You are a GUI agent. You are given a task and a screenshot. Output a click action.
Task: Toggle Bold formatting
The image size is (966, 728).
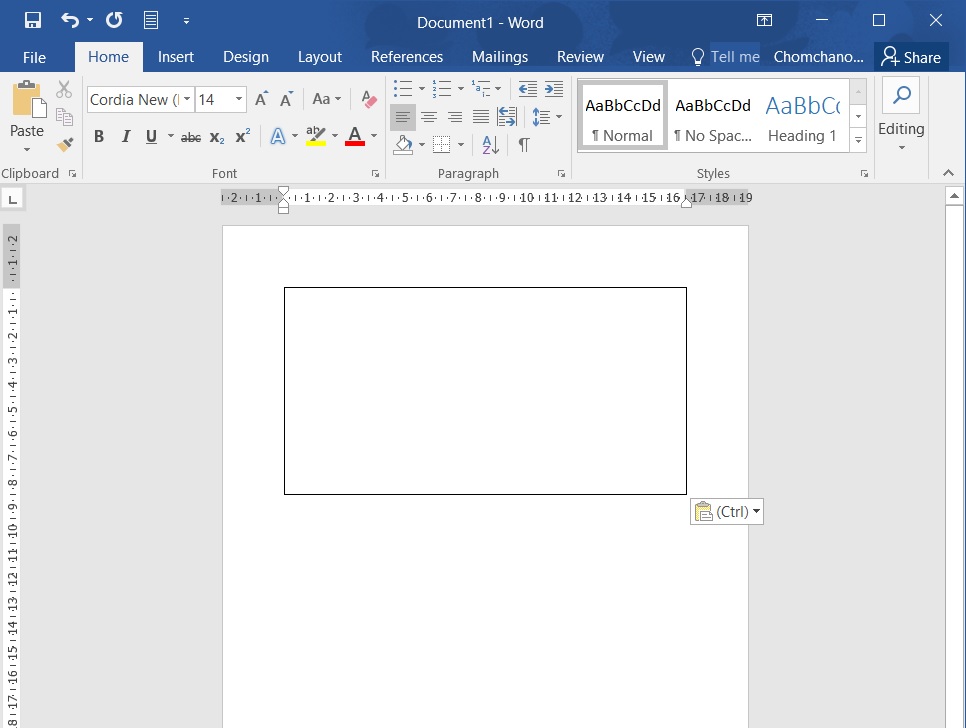(x=98, y=137)
